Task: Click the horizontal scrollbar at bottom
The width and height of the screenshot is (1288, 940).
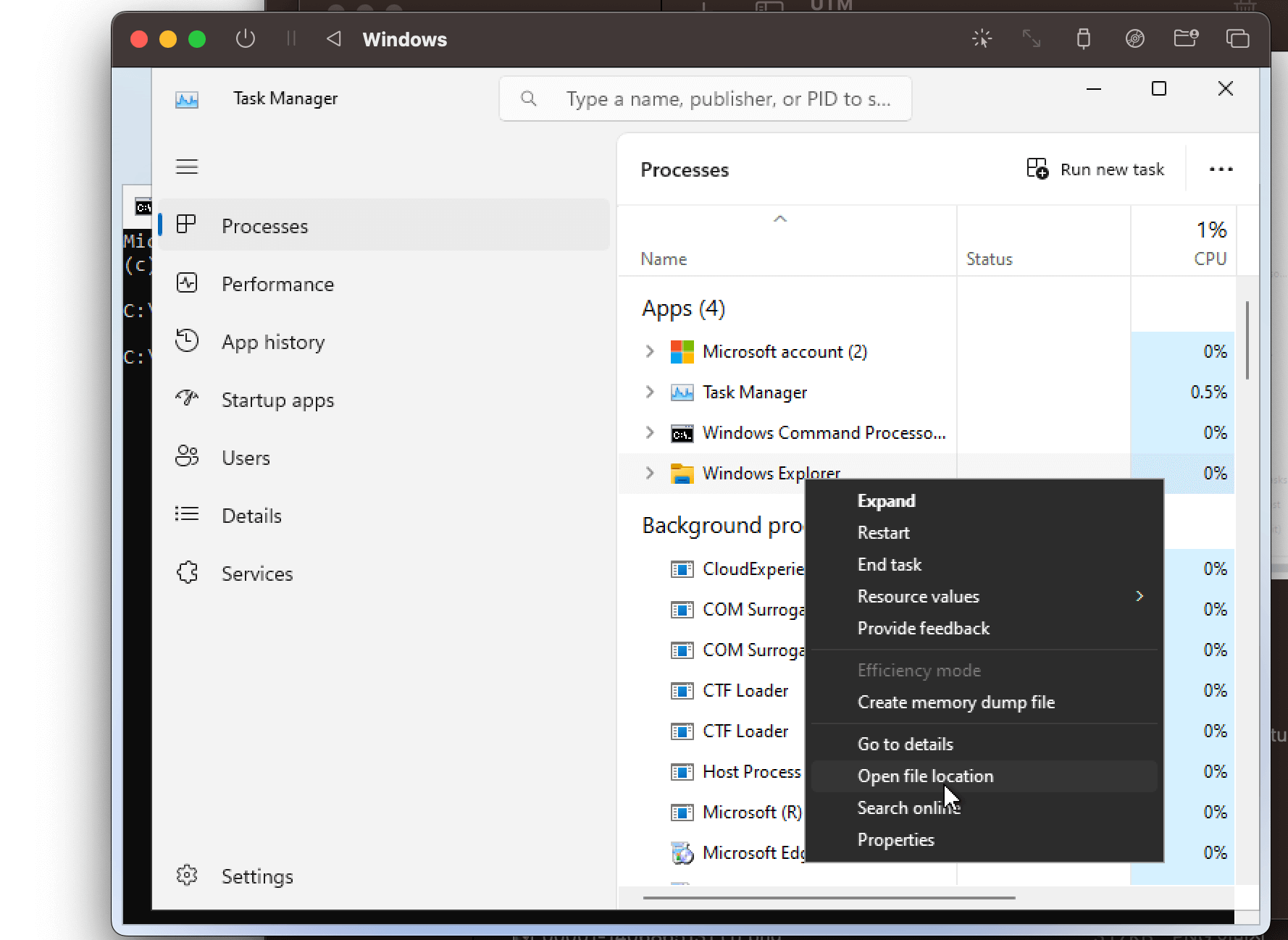Action: tap(829, 898)
